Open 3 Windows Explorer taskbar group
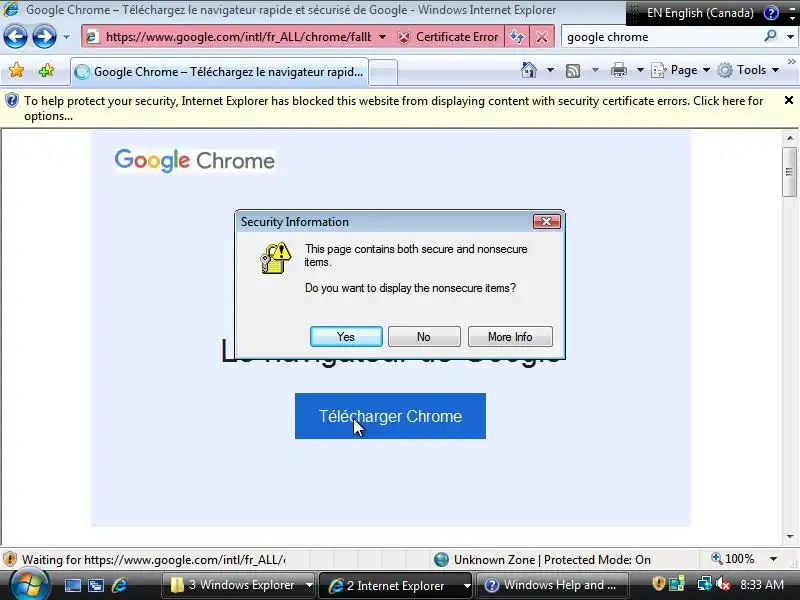The image size is (800, 600). tap(239, 585)
